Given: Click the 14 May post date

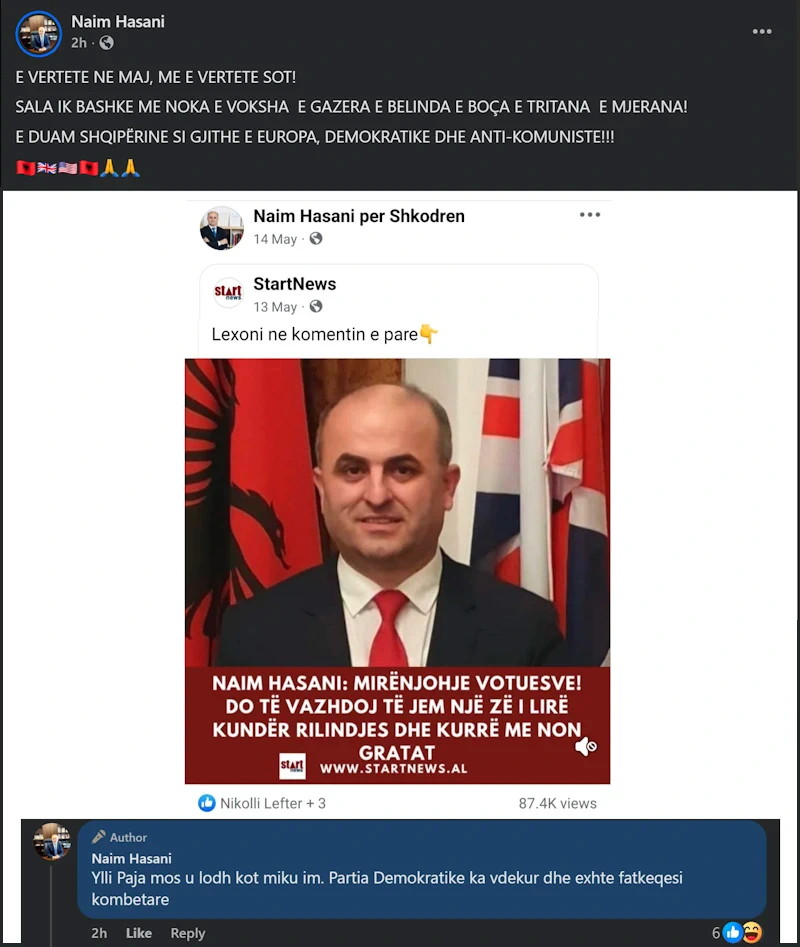Looking at the screenshot, I should tap(275, 239).
